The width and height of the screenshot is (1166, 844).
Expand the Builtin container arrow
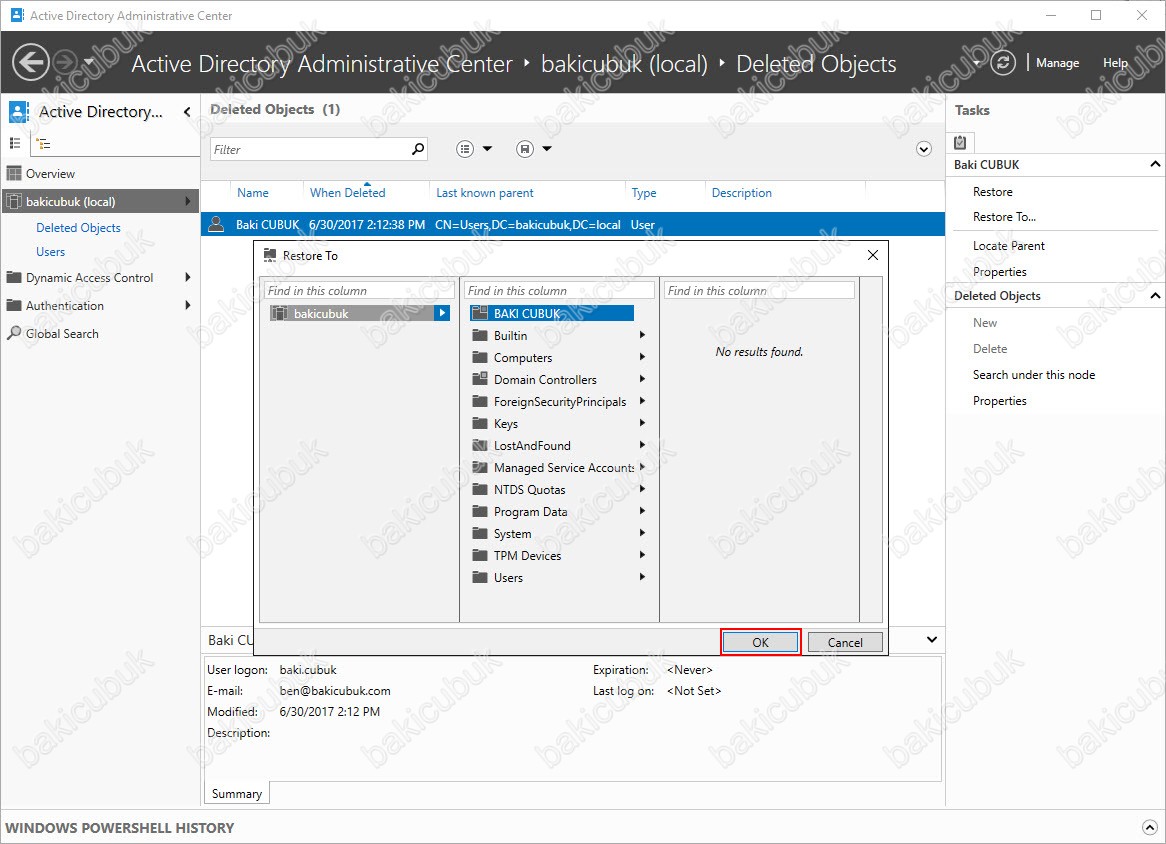click(642, 335)
